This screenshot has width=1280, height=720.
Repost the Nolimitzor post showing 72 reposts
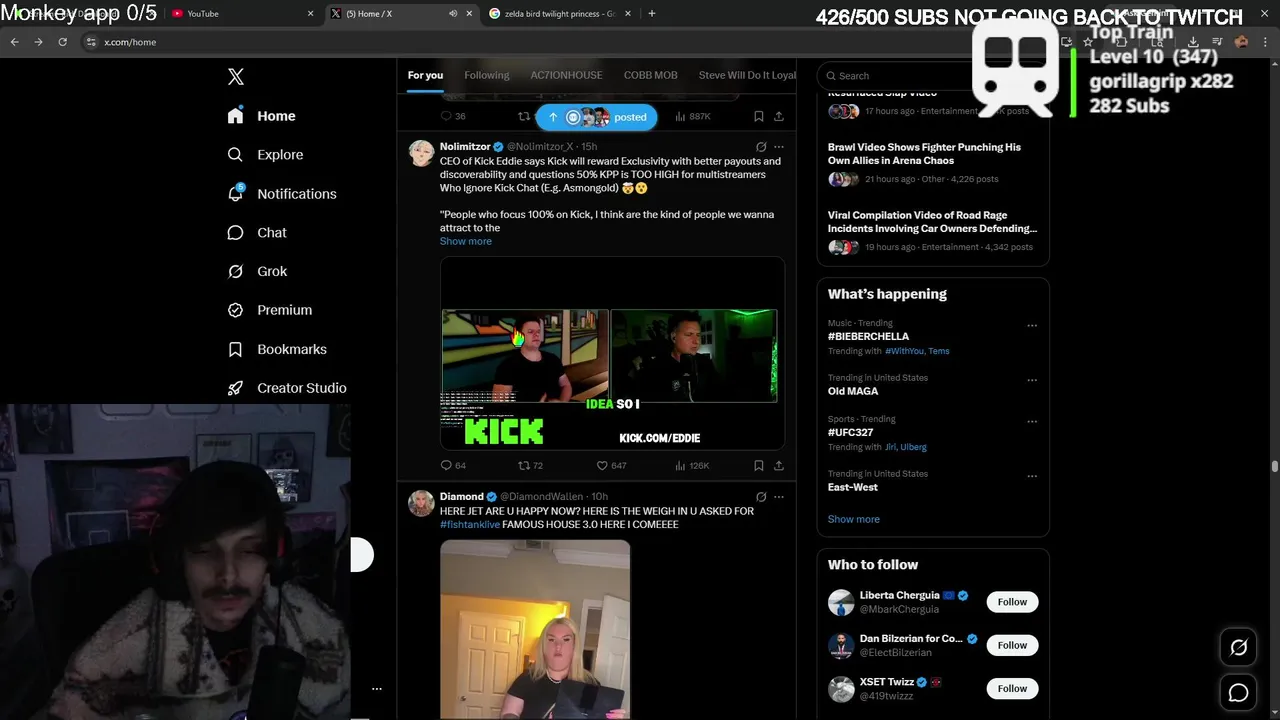[530, 465]
